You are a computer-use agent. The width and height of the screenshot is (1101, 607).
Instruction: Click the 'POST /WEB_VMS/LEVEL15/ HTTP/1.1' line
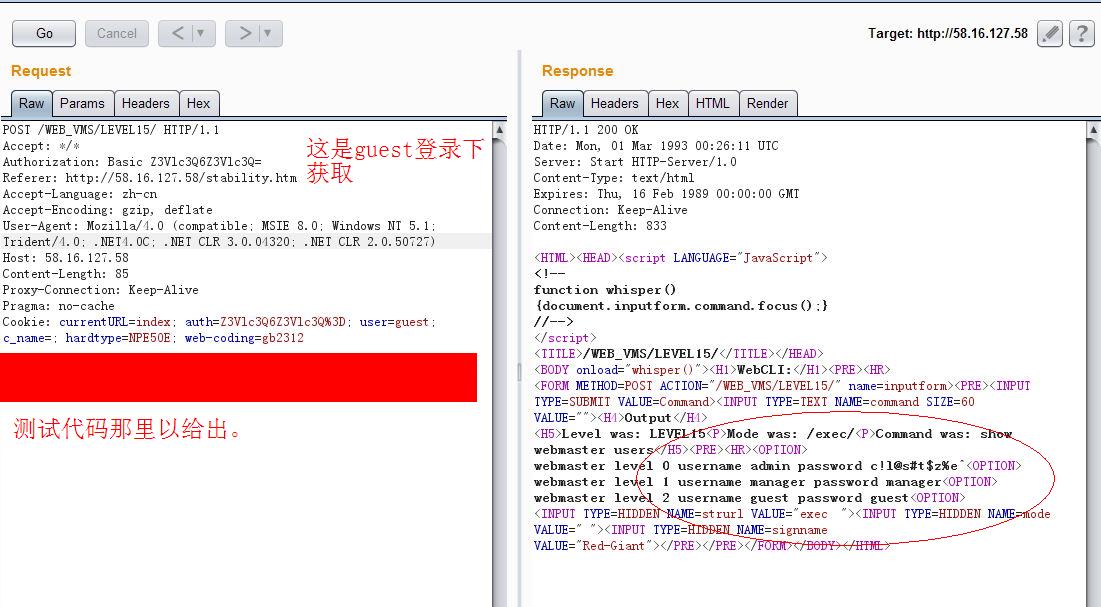[x=111, y=130]
